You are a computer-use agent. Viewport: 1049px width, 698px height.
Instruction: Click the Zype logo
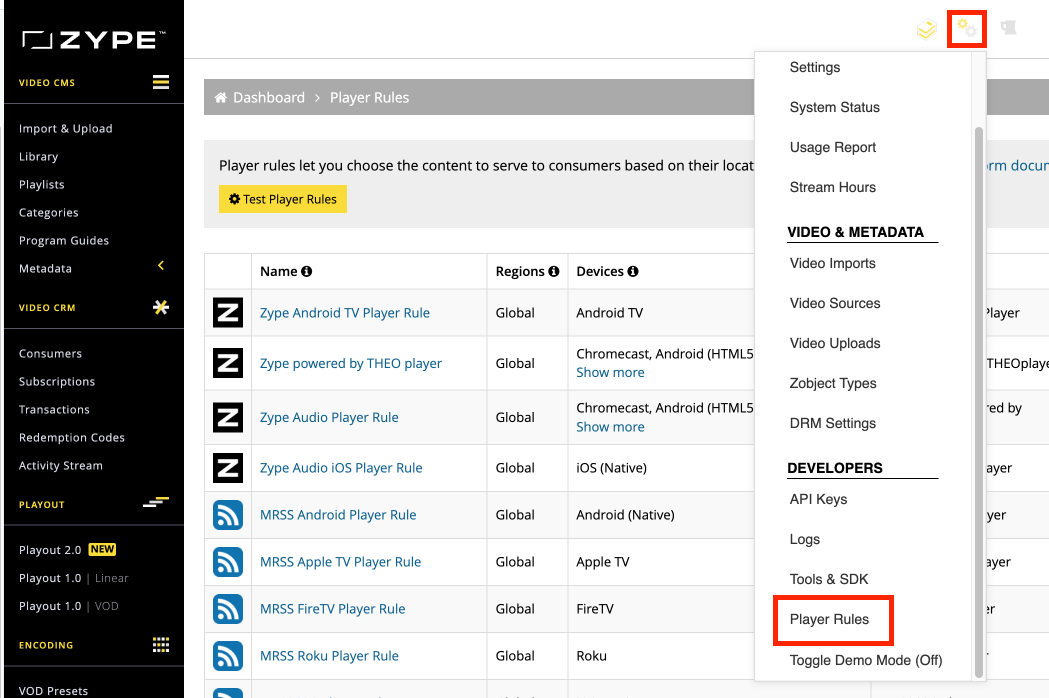93,39
